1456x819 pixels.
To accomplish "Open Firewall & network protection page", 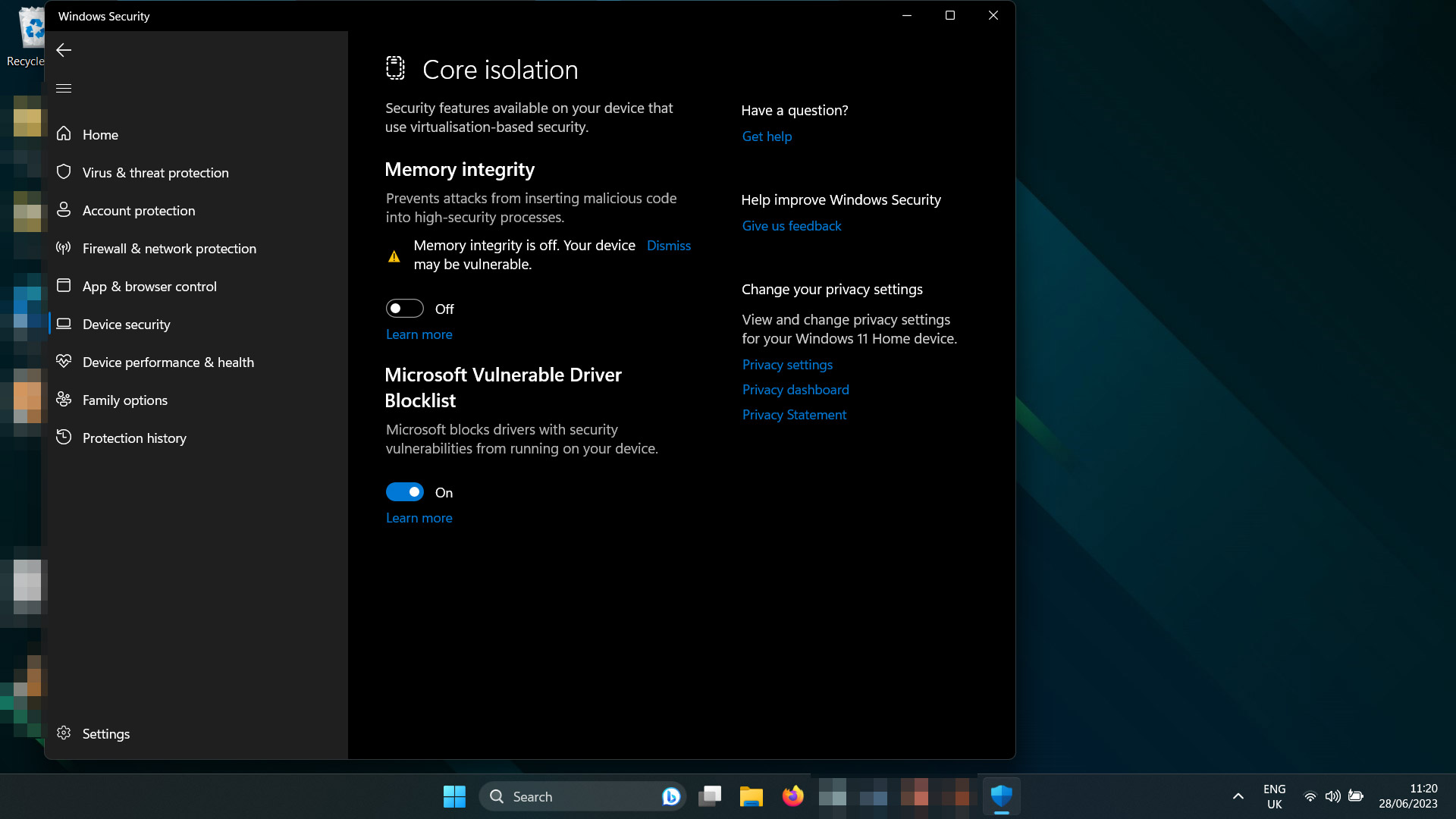I will [197, 248].
